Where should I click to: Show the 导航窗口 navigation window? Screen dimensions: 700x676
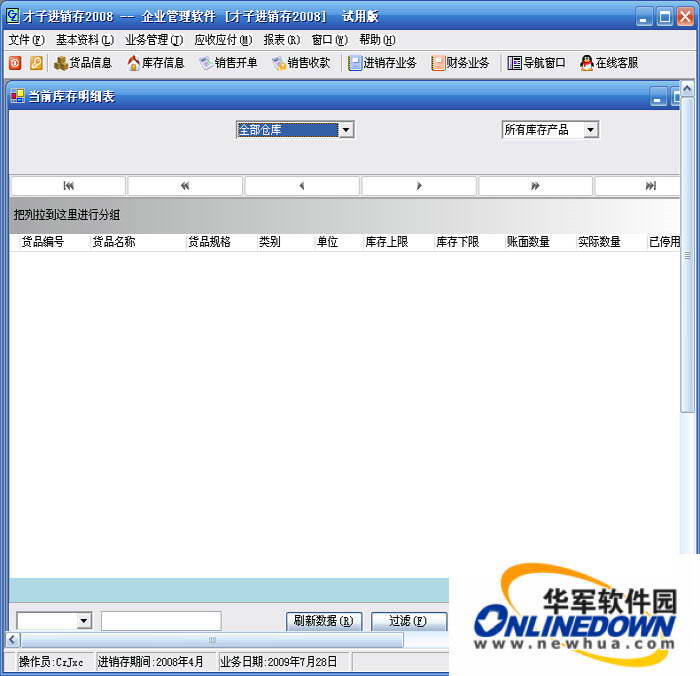(x=536, y=63)
